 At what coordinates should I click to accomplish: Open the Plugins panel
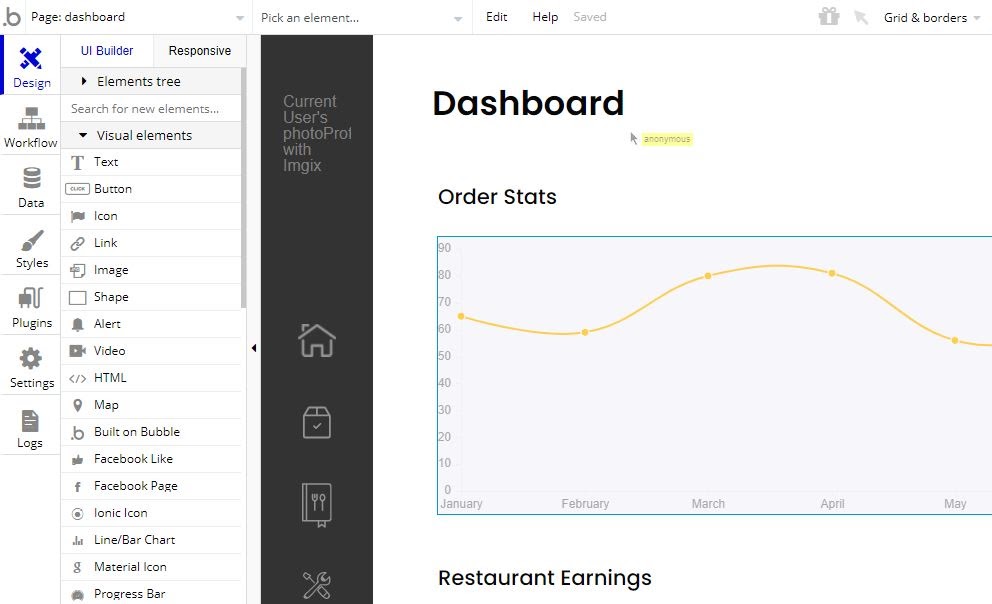point(30,306)
